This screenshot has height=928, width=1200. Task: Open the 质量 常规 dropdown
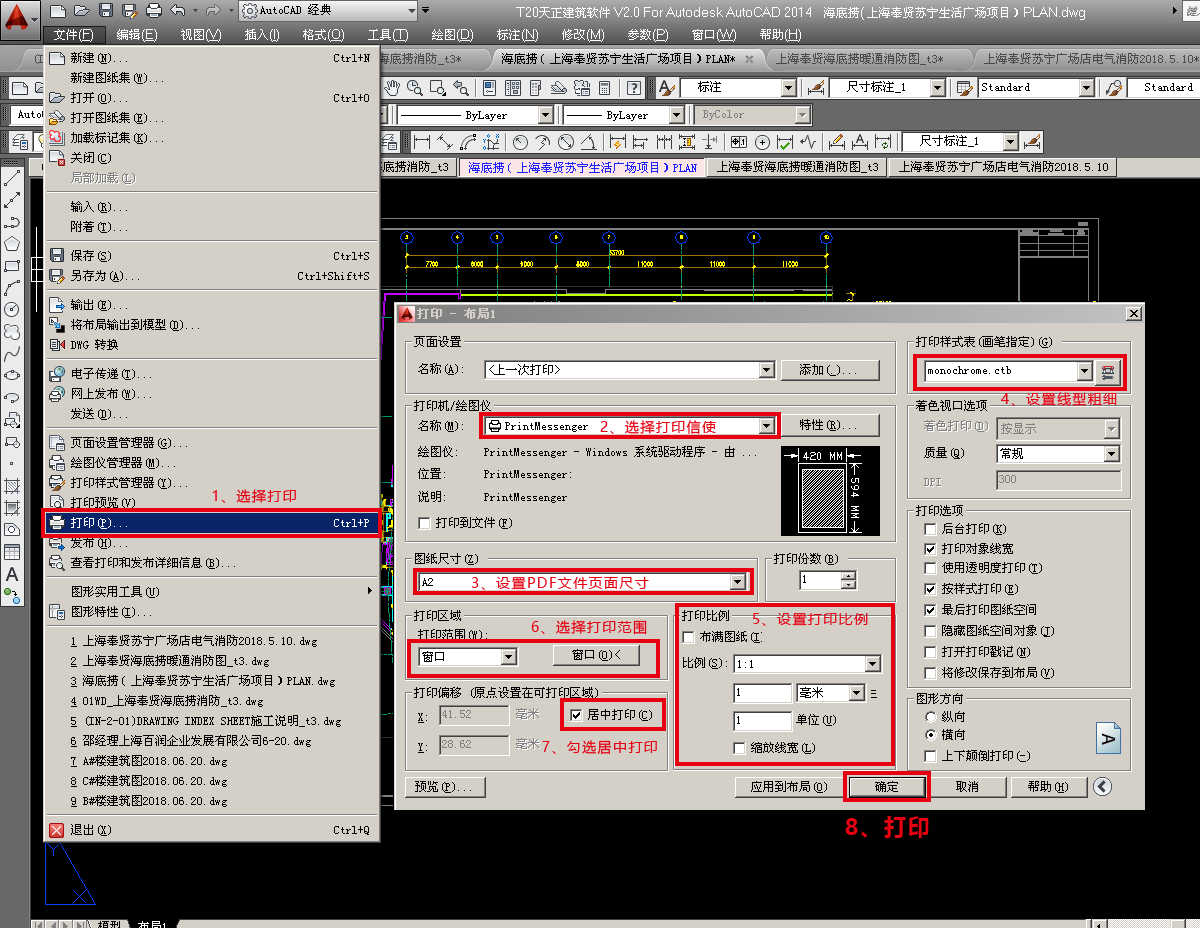pyautogui.click(x=1111, y=454)
